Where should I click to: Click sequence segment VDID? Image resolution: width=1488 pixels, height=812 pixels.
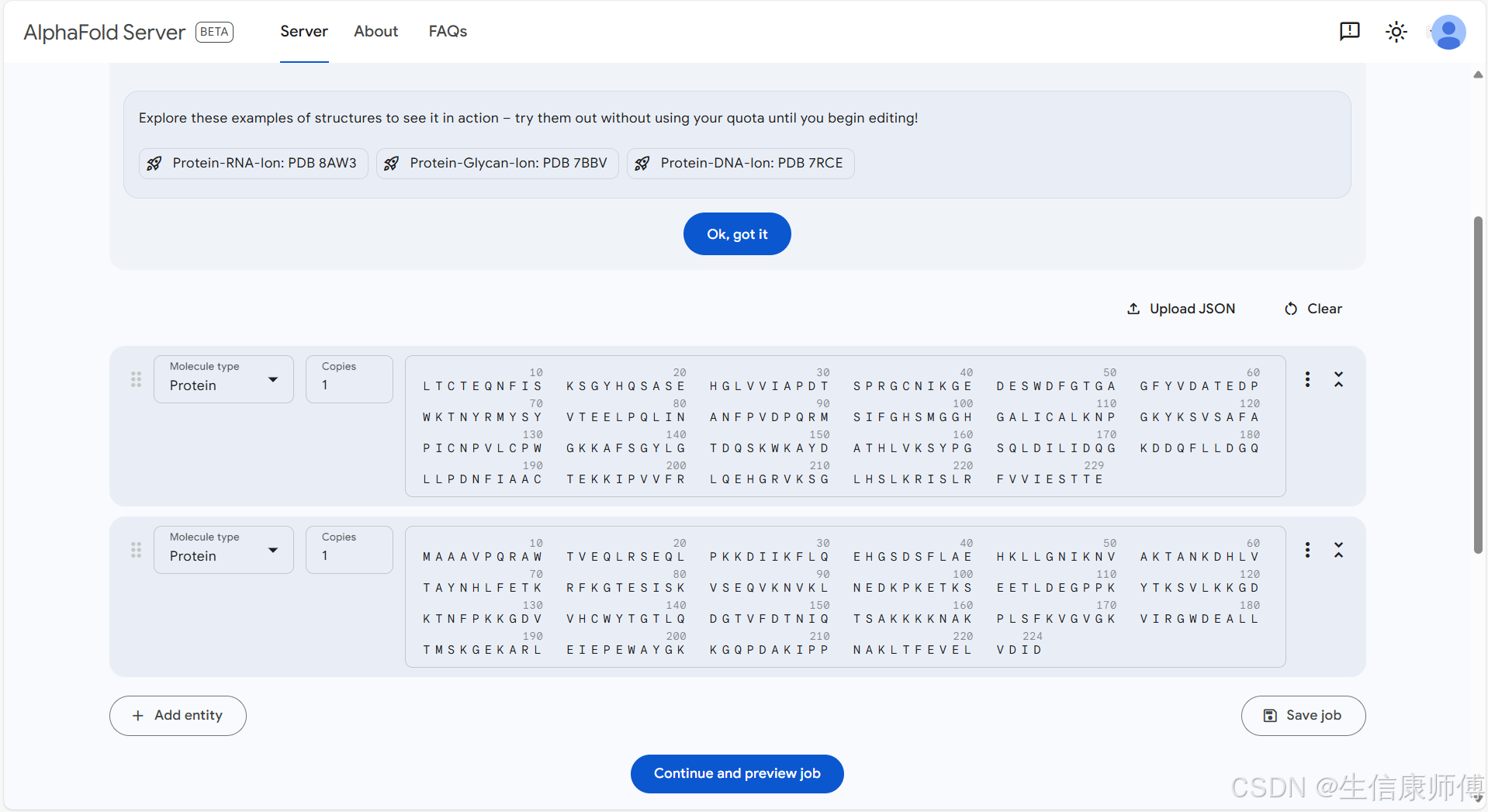click(x=1019, y=650)
